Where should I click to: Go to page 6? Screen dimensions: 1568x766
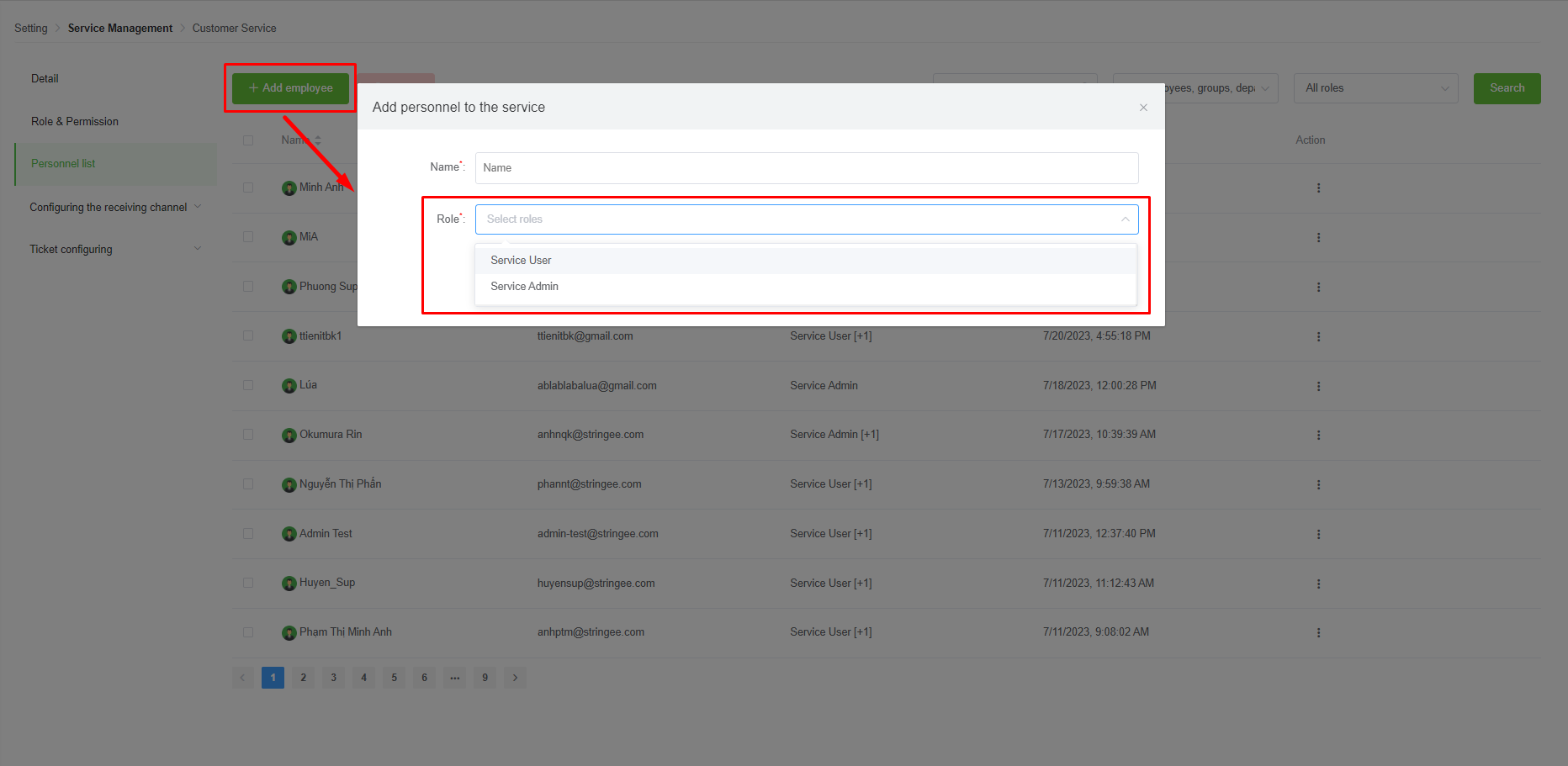424,678
